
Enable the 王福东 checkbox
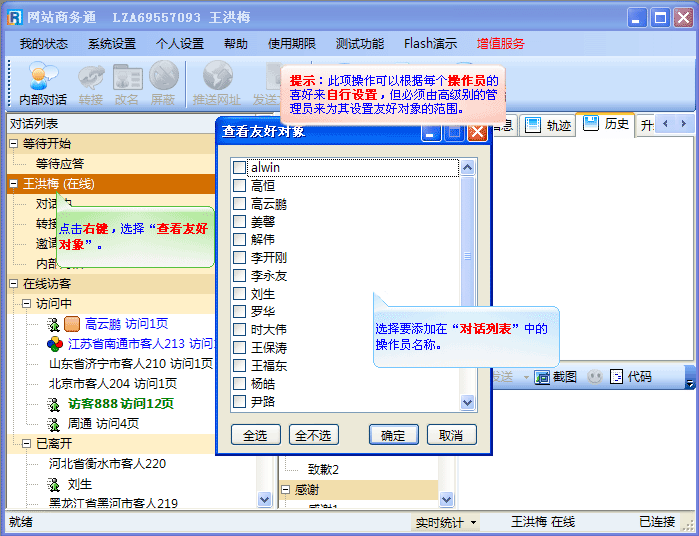239,366
